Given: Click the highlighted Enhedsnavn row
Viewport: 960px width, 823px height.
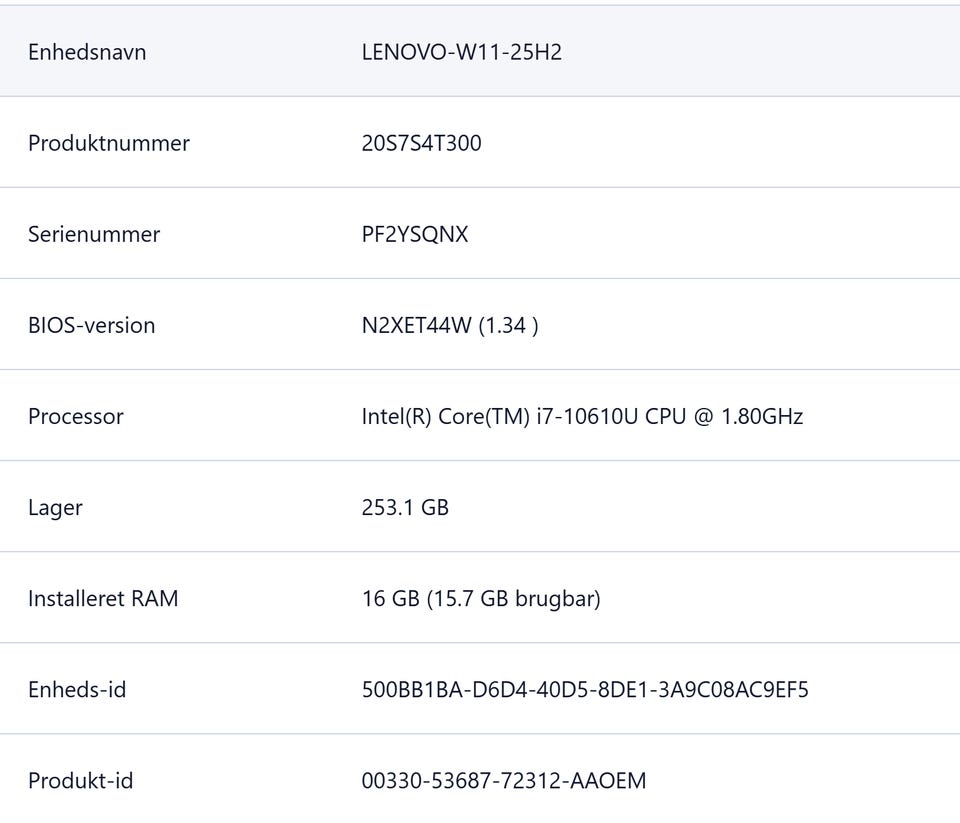Looking at the screenshot, I should (x=480, y=51).
